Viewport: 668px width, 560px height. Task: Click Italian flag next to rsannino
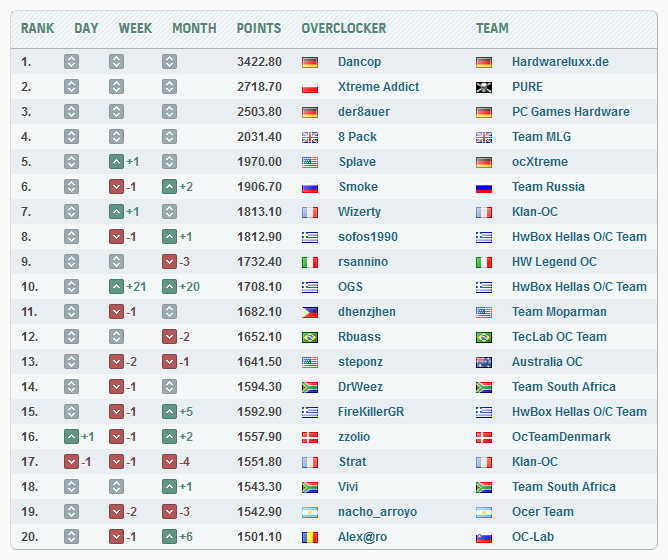coord(310,262)
